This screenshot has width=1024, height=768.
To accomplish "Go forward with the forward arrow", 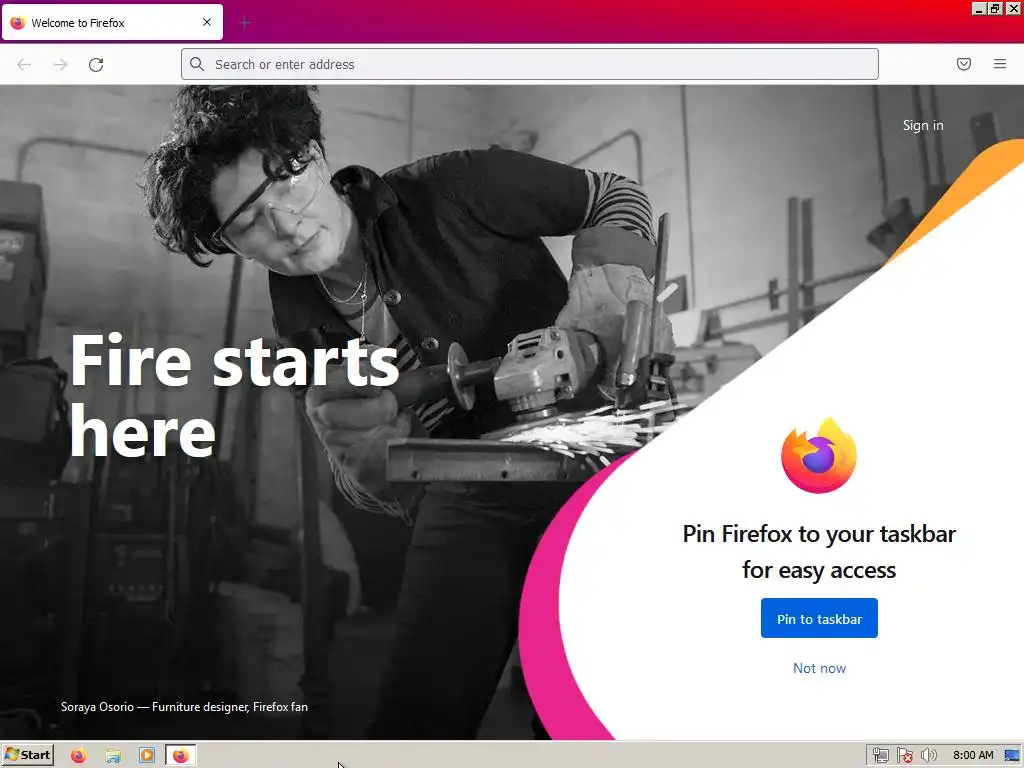I will pyautogui.click(x=60, y=65).
